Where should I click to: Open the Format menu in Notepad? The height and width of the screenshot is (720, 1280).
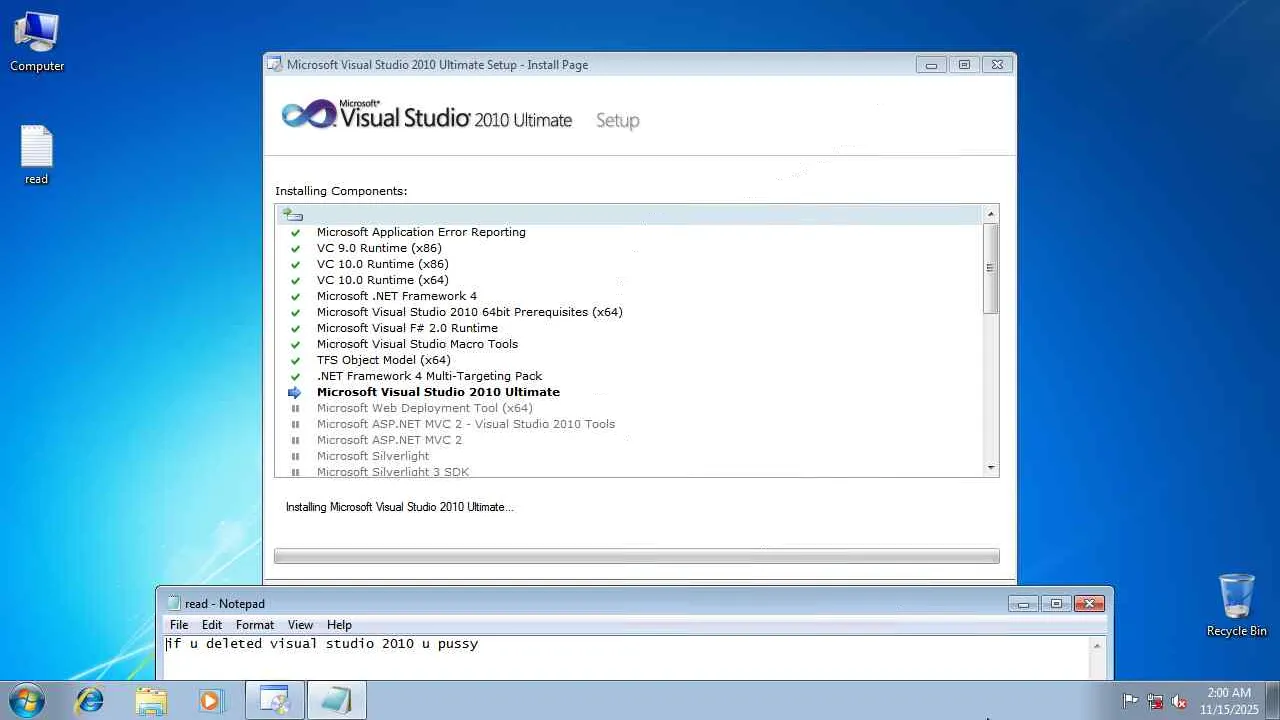pos(255,625)
